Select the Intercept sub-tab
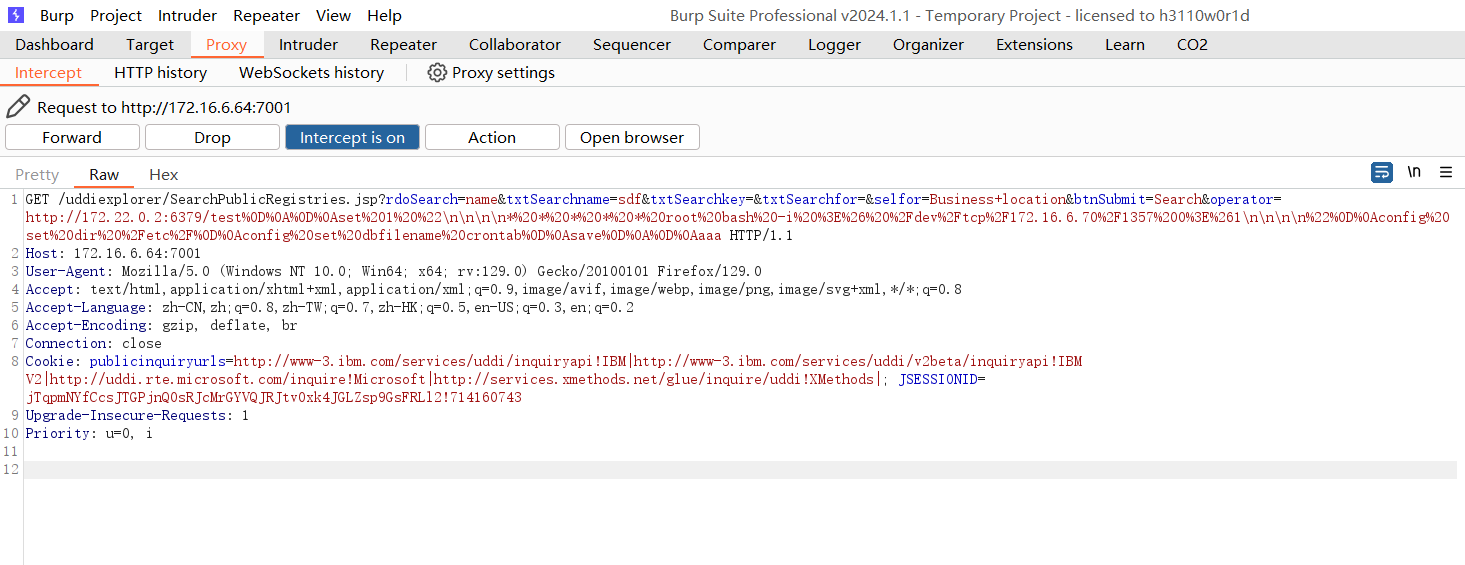 pos(48,73)
